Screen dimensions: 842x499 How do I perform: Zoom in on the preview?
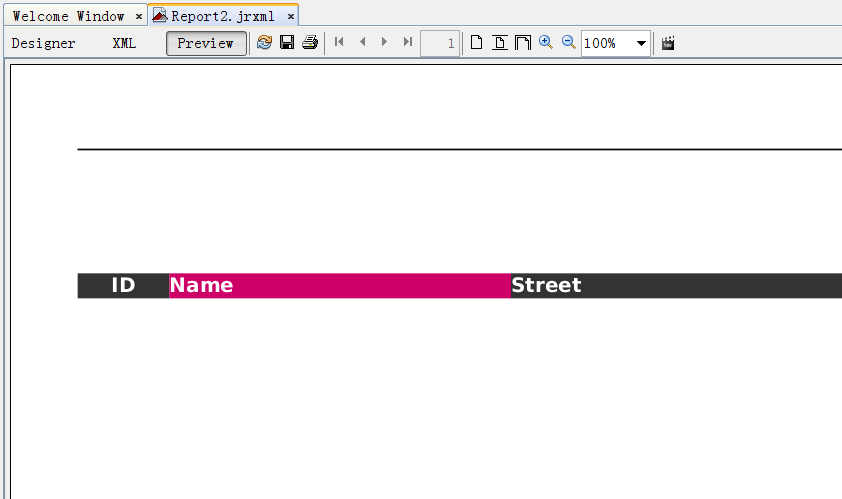546,42
